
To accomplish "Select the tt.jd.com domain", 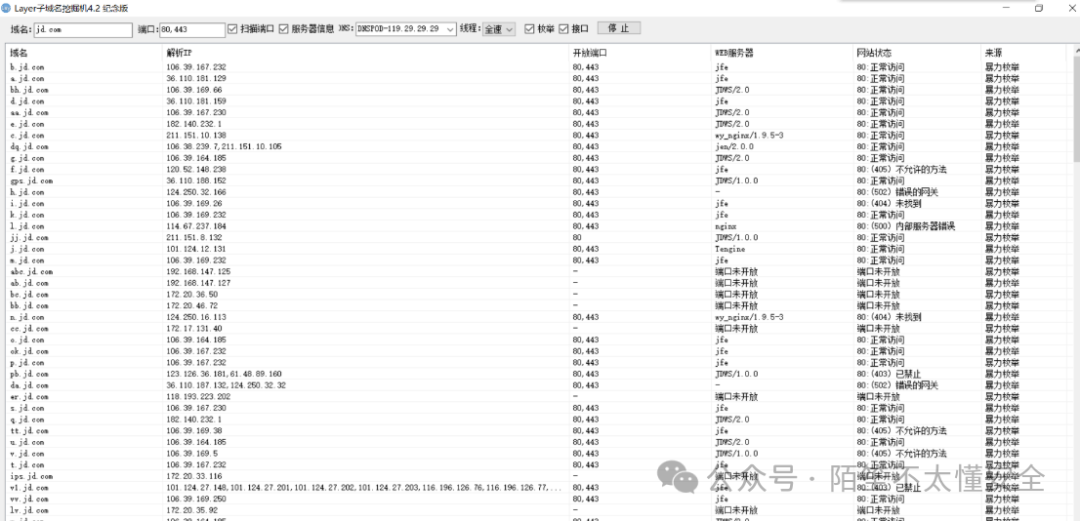I will (x=29, y=431).
